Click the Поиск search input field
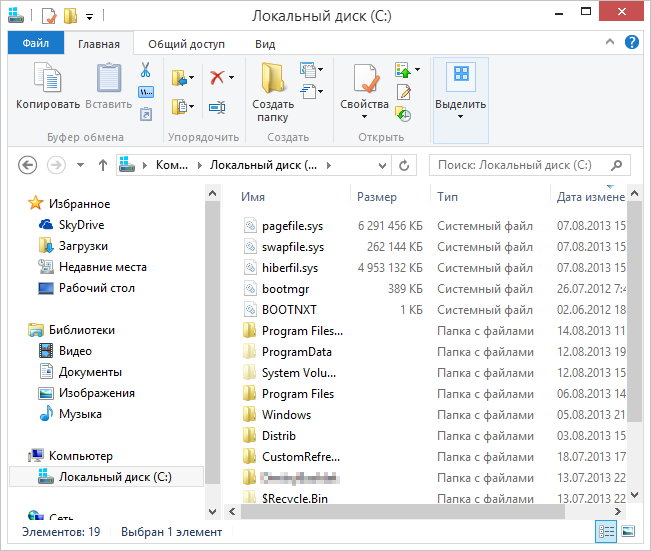 pyautogui.click(x=520, y=165)
